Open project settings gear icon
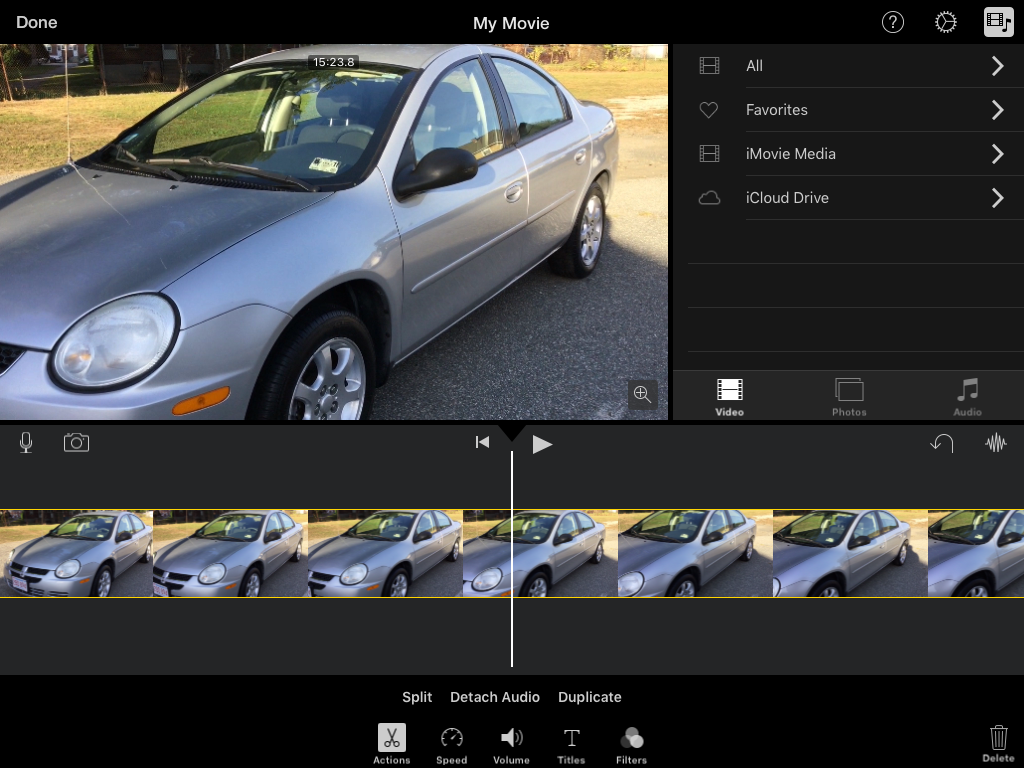1024x768 pixels. pos(945,22)
